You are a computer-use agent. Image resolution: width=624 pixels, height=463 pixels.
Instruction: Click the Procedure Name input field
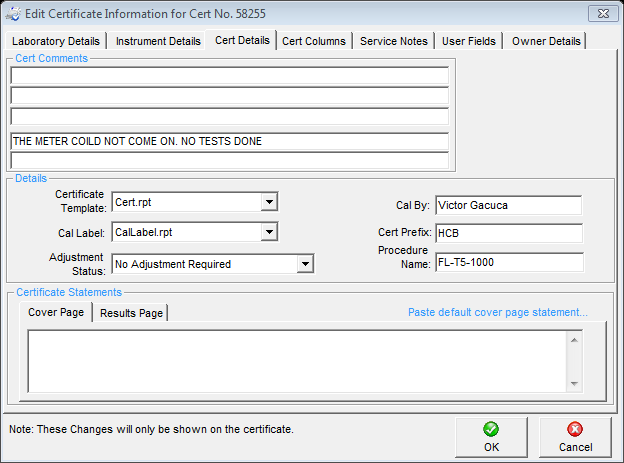click(508, 262)
